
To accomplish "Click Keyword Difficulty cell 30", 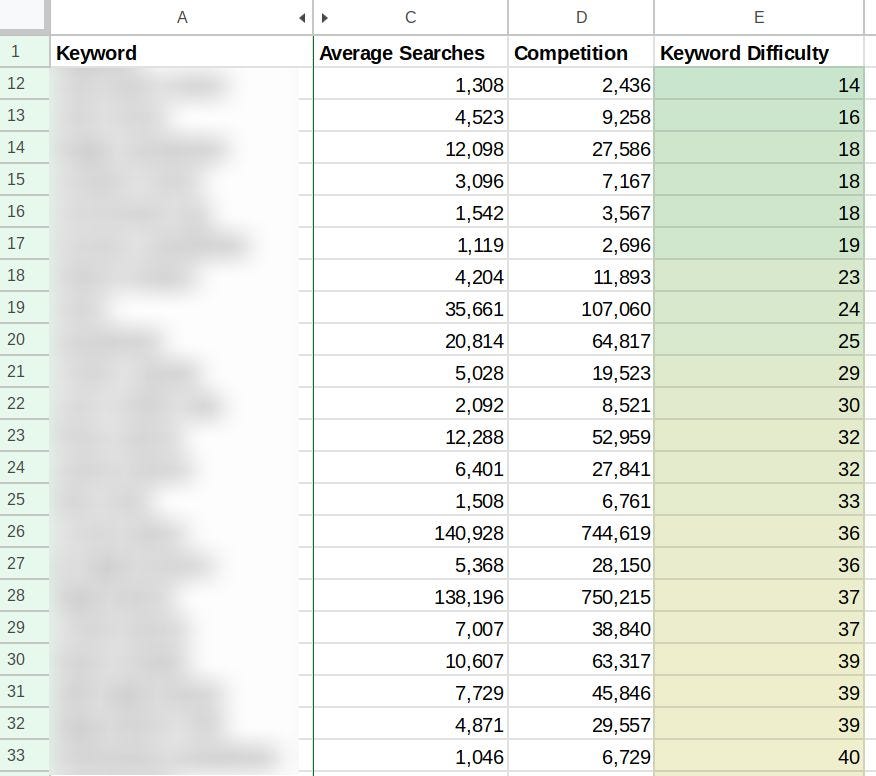I will click(x=759, y=404).
